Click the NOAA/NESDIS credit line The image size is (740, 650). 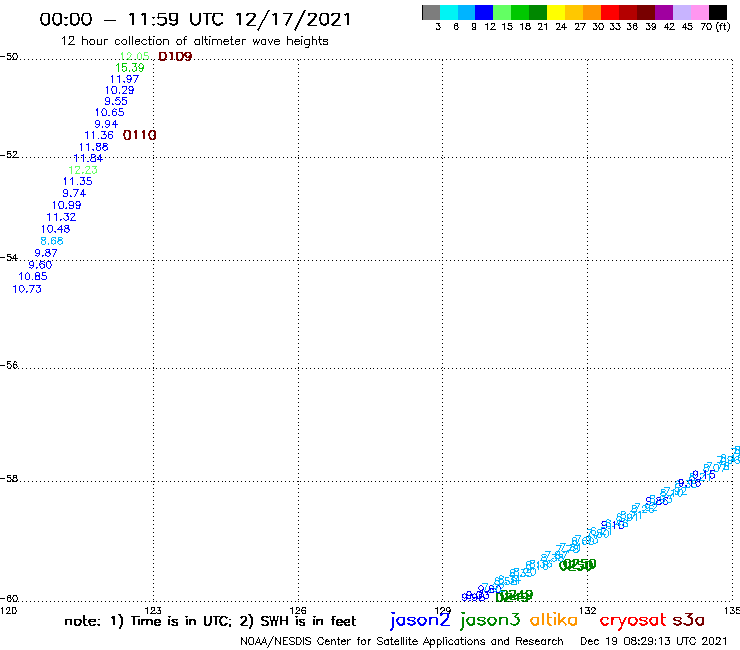[402, 642]
